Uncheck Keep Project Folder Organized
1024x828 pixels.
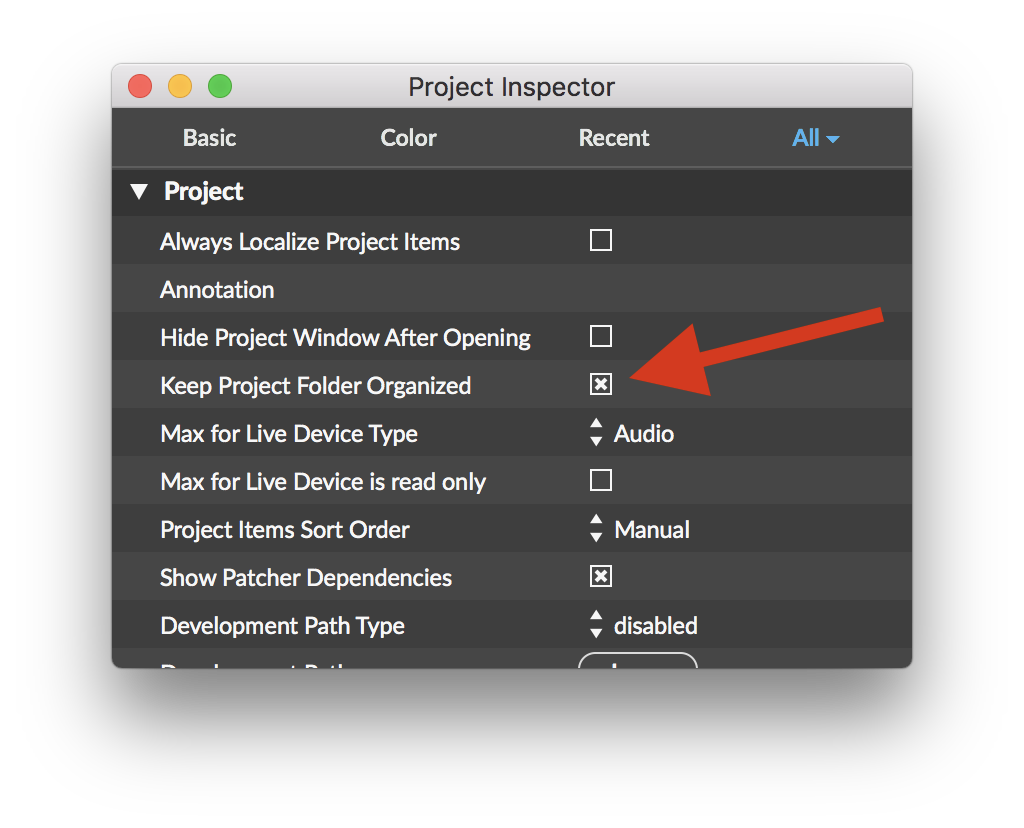pos(600,384)
